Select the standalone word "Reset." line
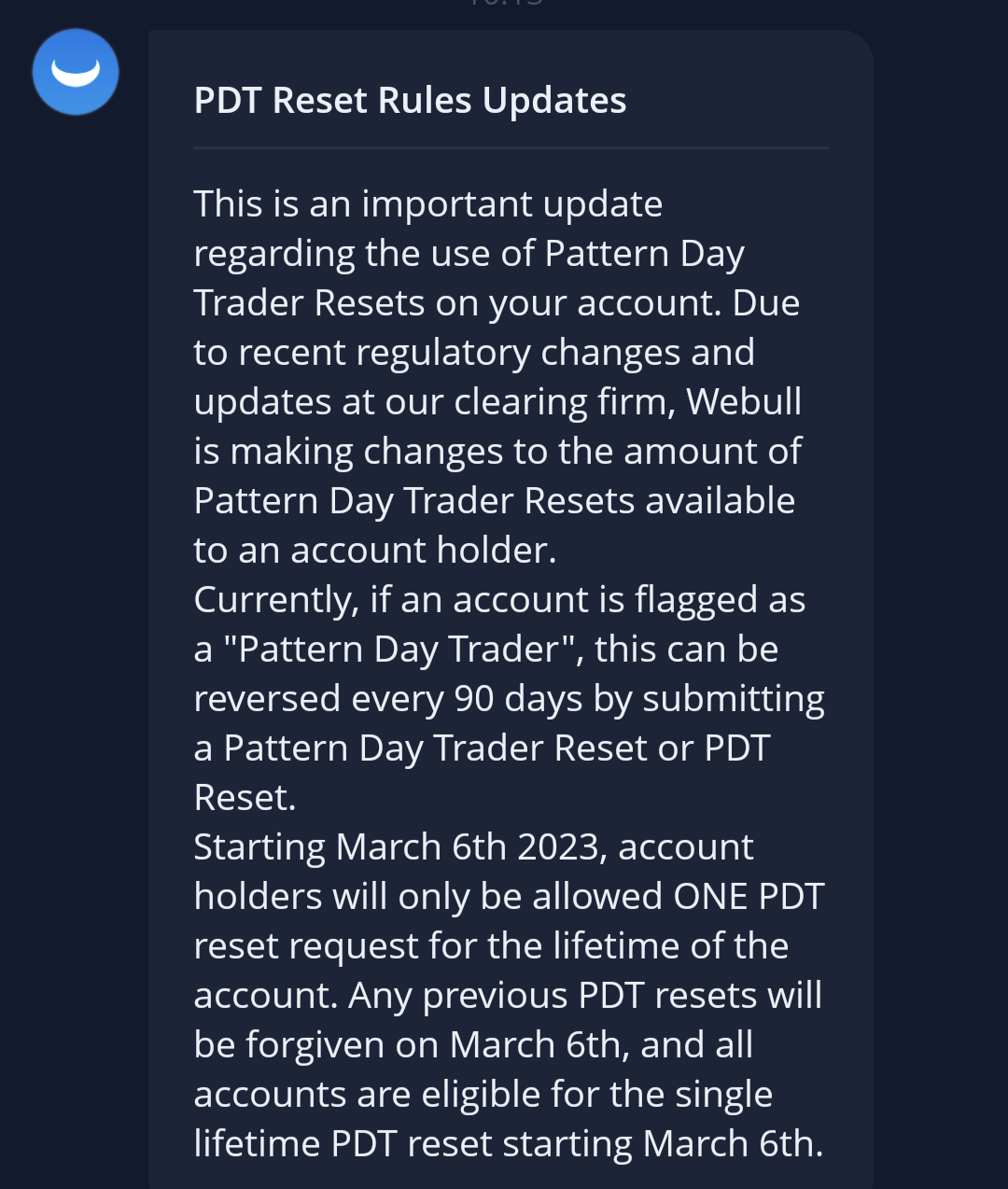This screenshot has height=1189, width=1008. (245, 797)
